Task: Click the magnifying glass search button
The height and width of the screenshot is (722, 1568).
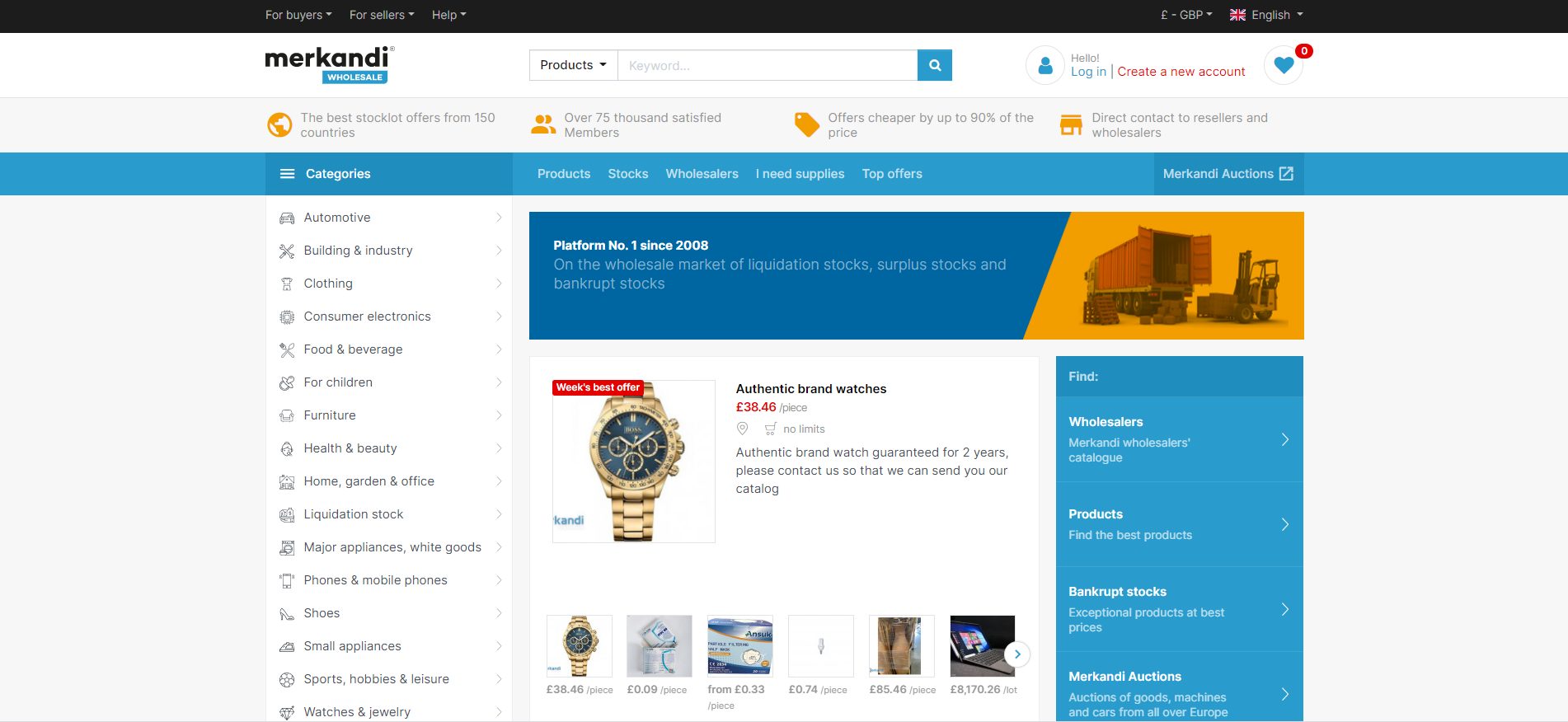Action: point(934,65)
